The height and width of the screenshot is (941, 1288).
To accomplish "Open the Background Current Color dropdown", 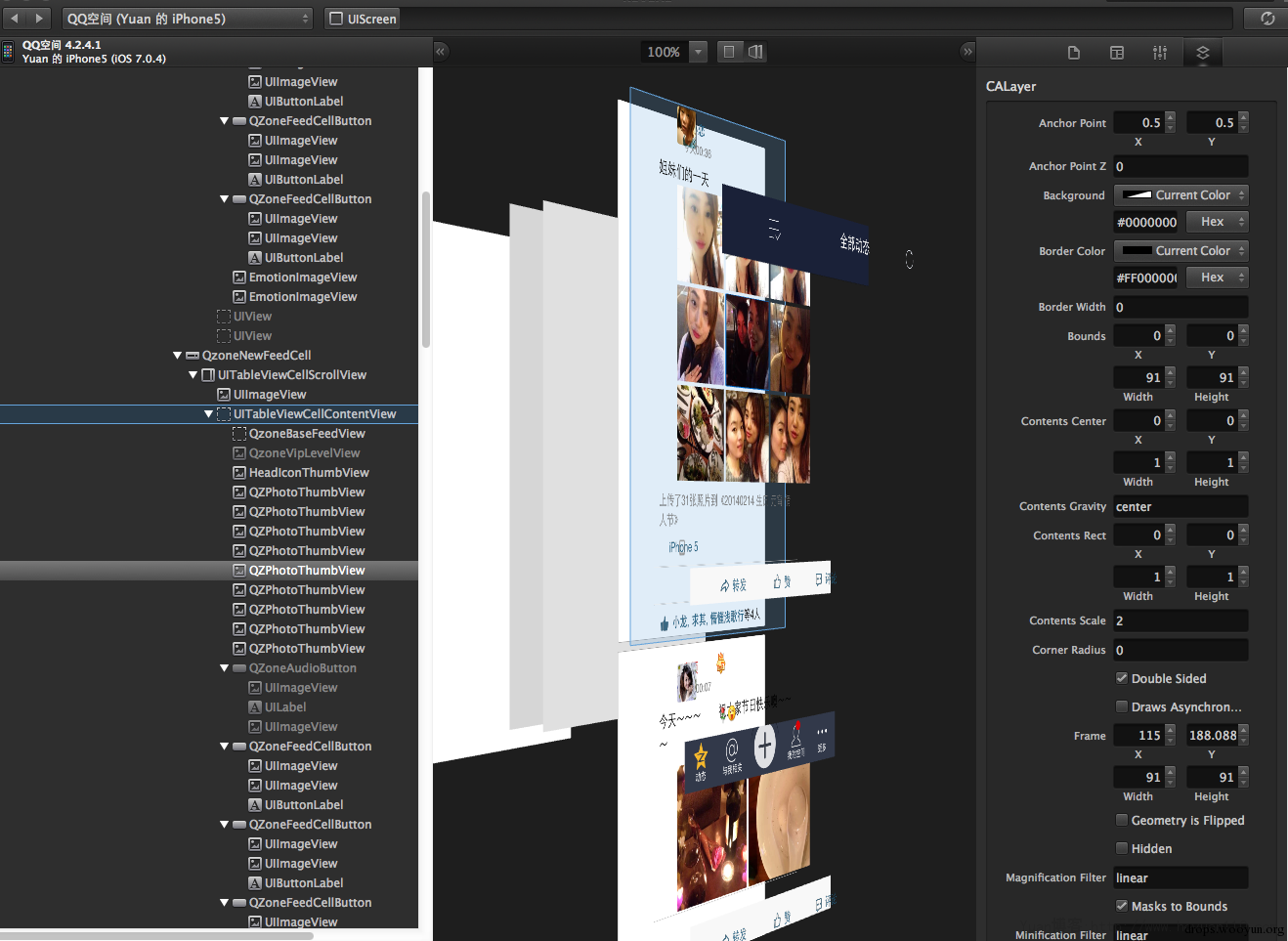I will 1181,195.
